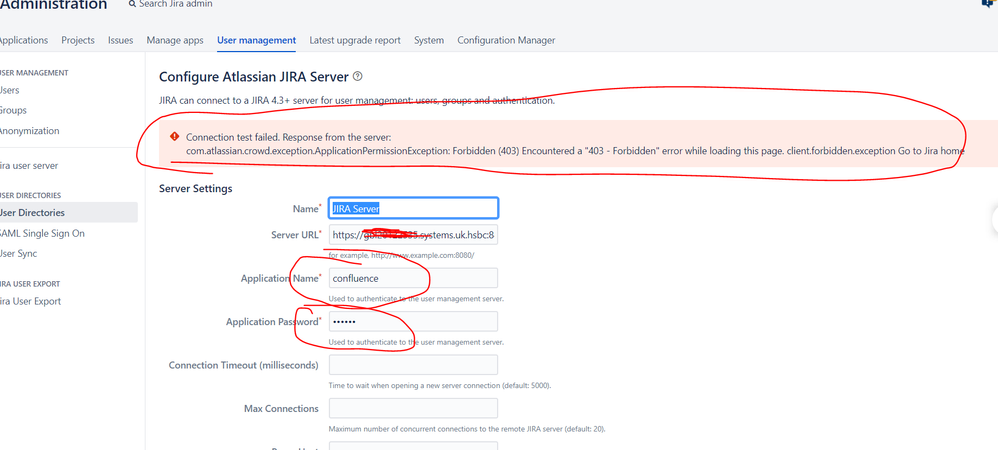Click the Max Connections input field
The image size is (998, 450).
(413, 408)
